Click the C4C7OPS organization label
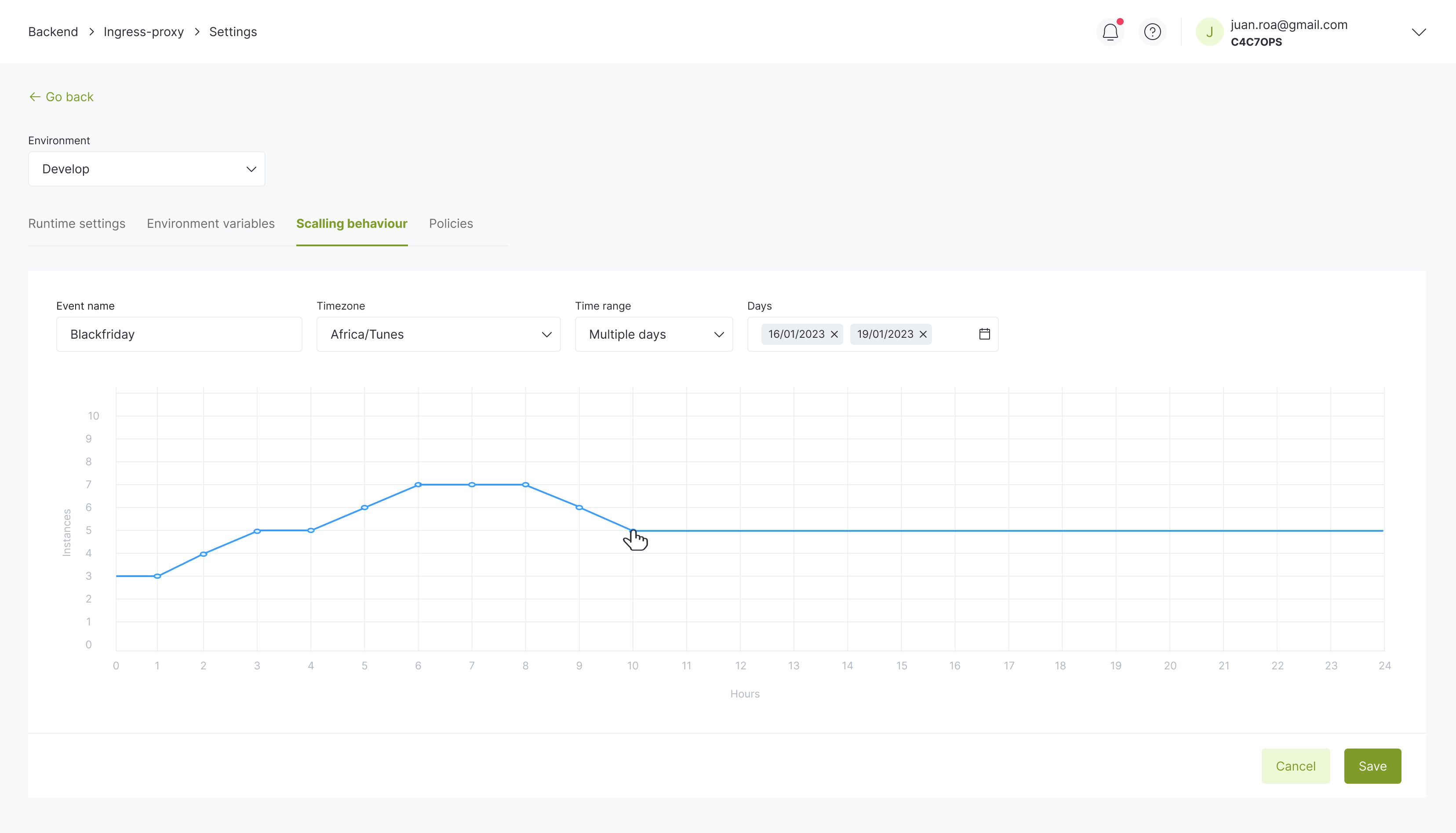1456x833 pixels. pyautogui.click(x=1256, y=42)
